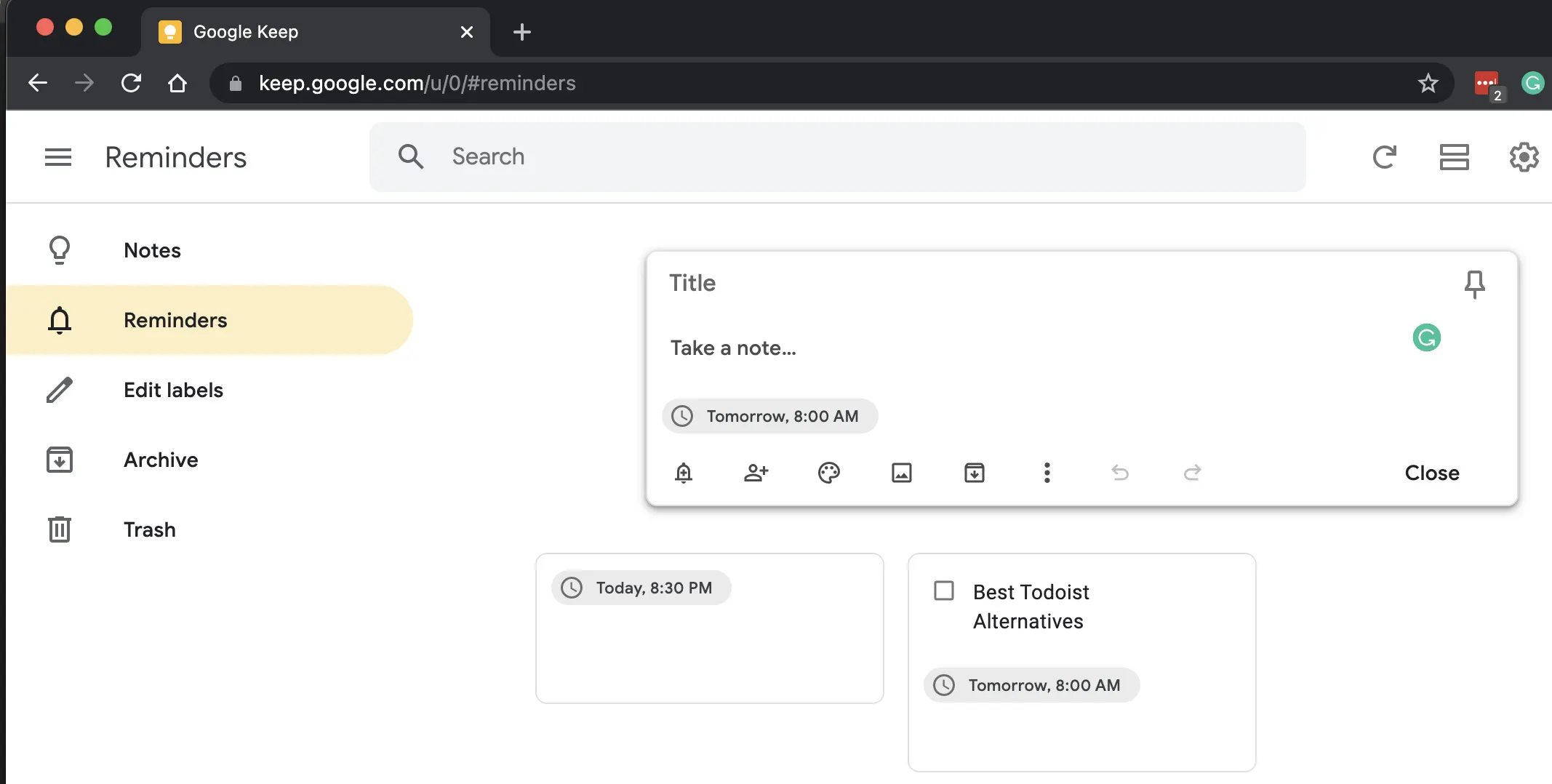This screenshot has width=1552, height=784.
Task: Click the Archive box sidebar icon
Action: click(60, 460)
